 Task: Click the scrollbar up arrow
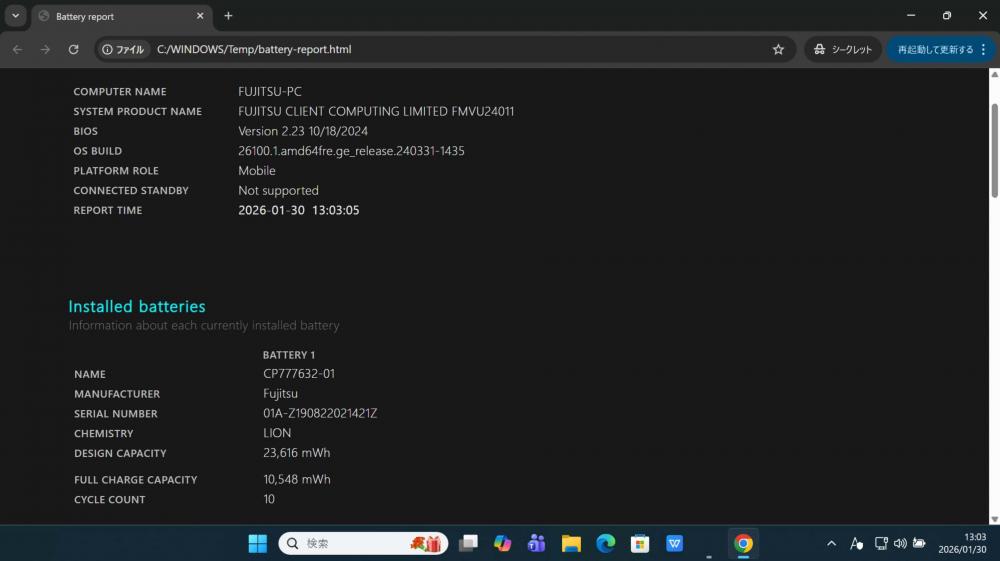tap(994, 75)
